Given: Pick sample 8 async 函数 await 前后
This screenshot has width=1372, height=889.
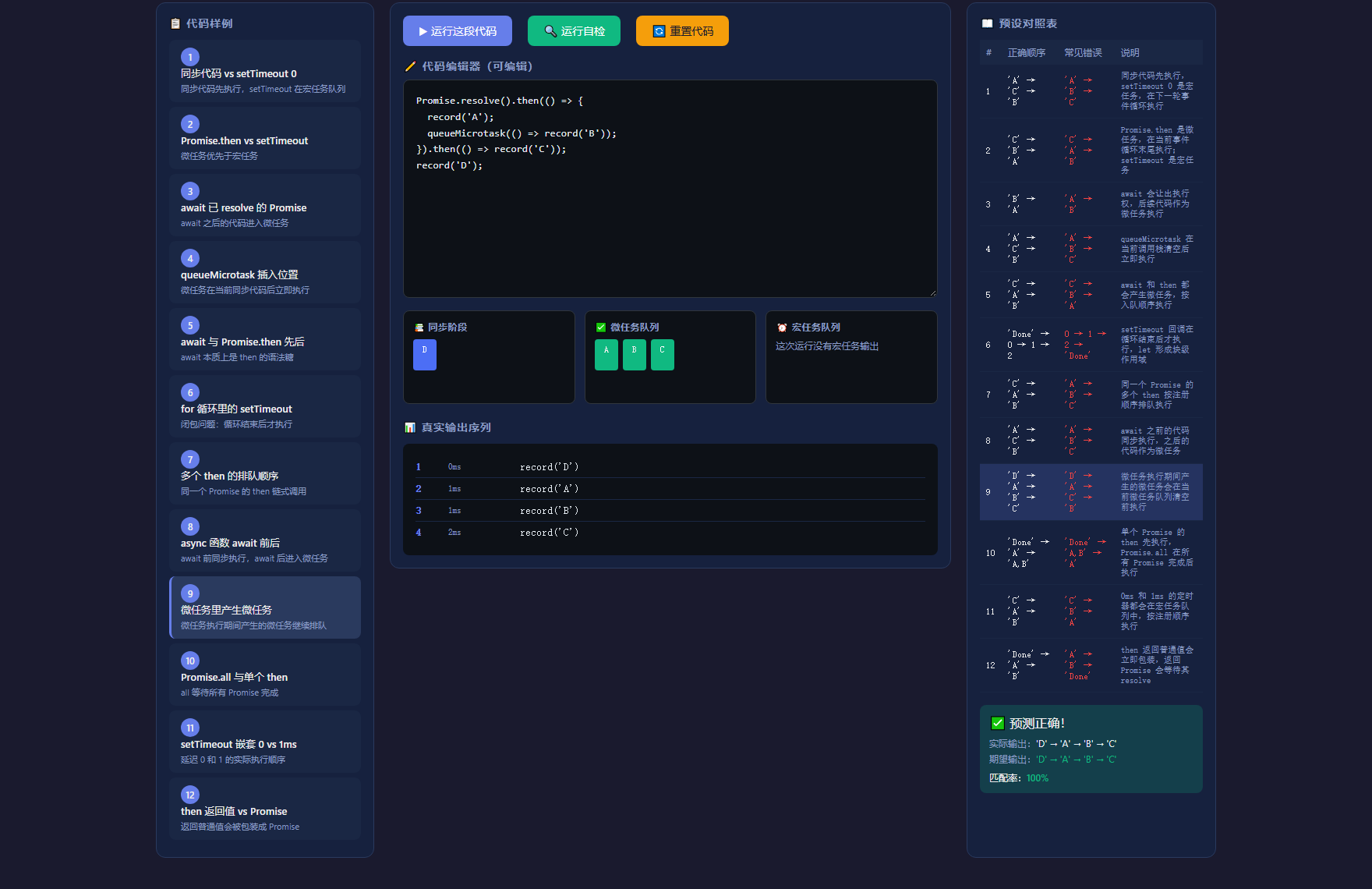Looking at the screenshot, I should click(265, 540).
